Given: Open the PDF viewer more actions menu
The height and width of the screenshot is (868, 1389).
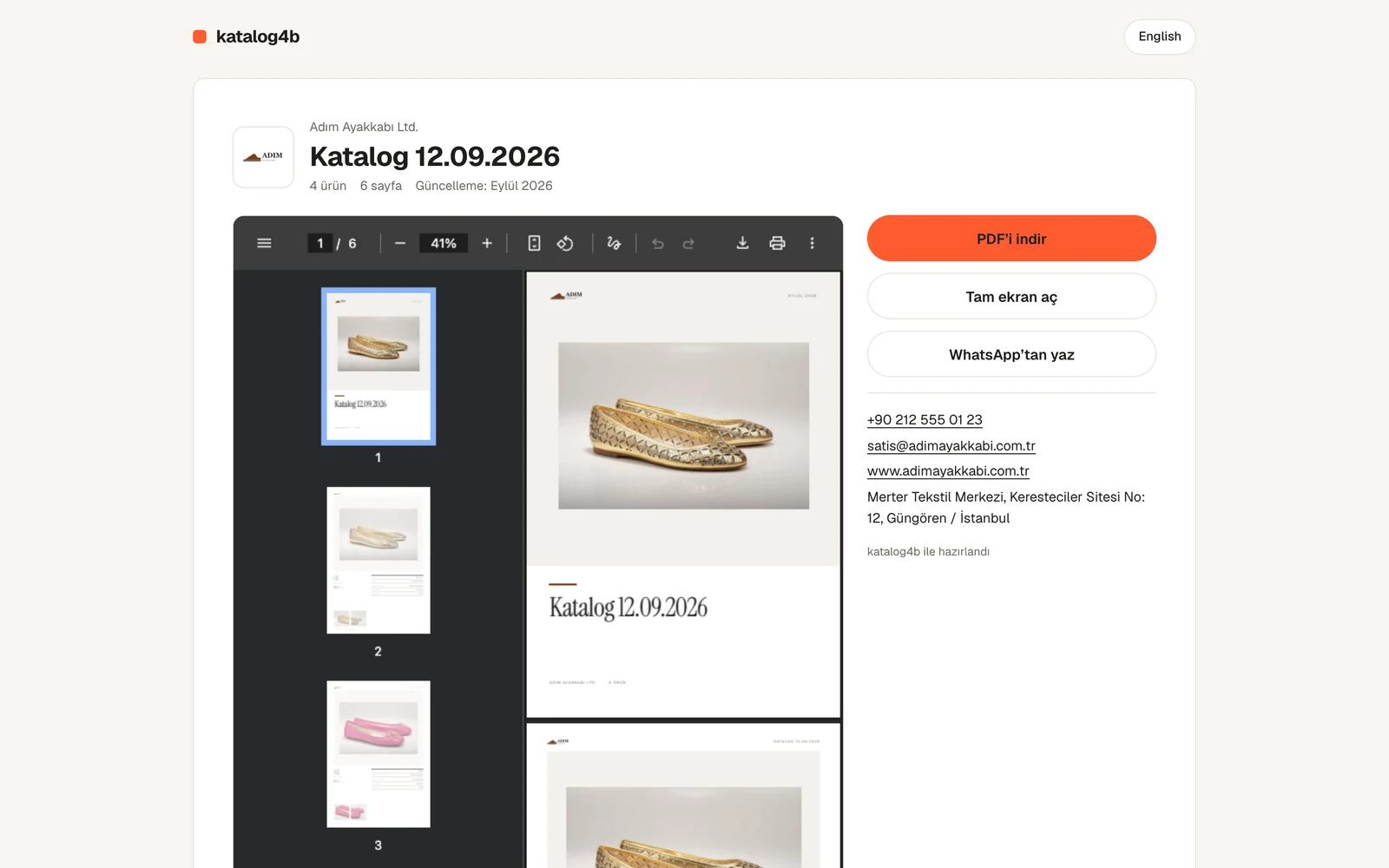Looking at the screenshot, I should click(x=812, y=243).
